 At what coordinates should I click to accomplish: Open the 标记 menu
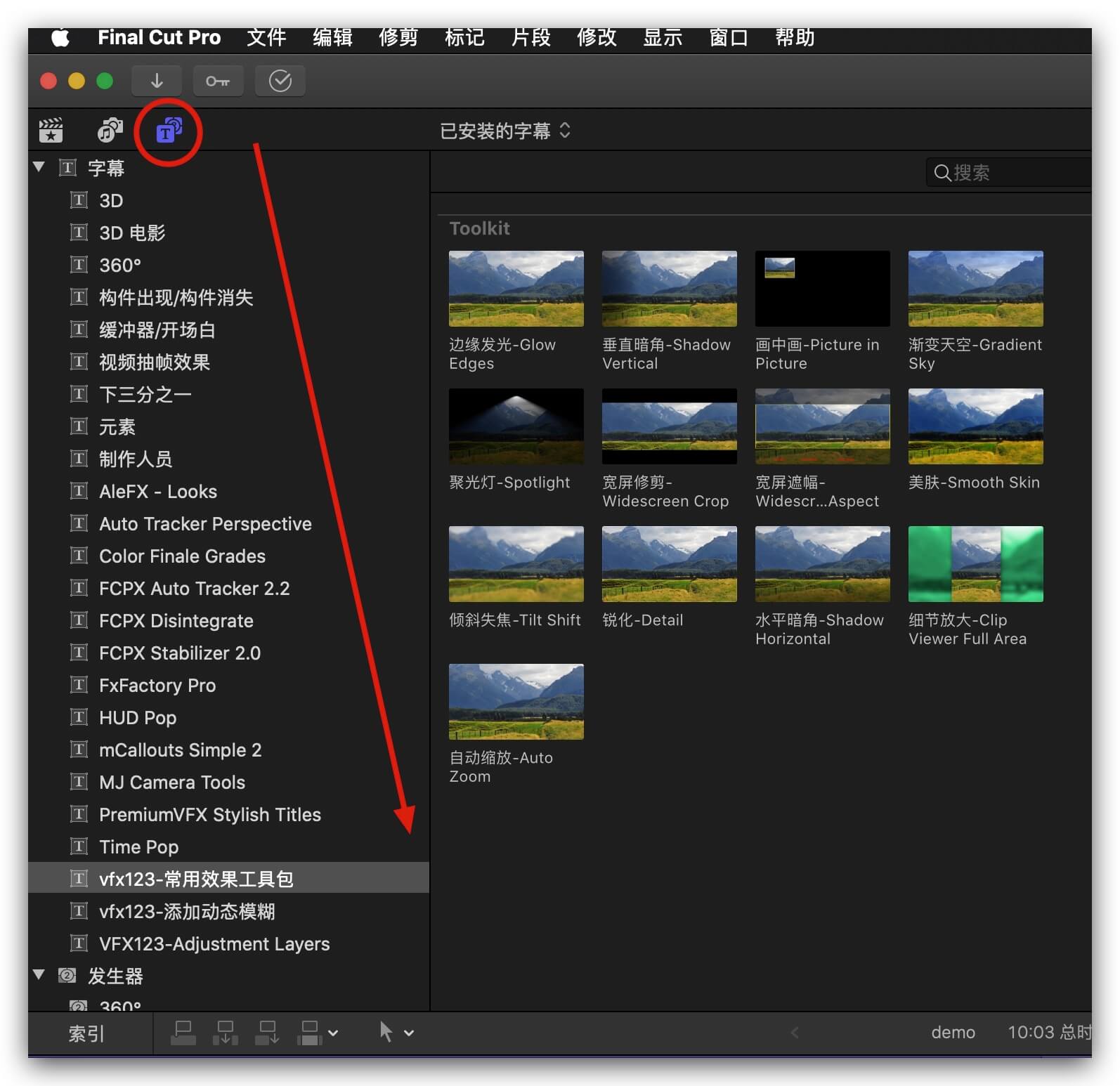point(464,37)
